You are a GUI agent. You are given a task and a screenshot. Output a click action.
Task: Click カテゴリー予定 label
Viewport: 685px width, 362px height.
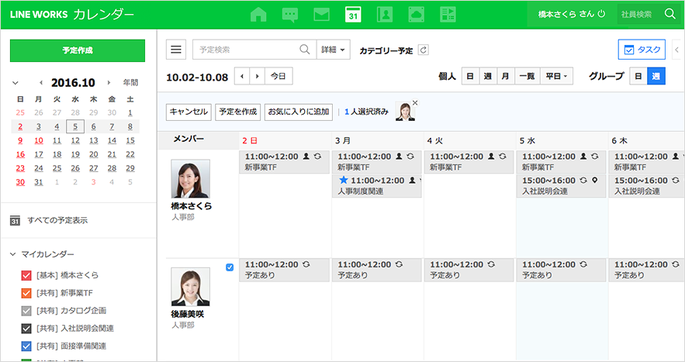point(386,50)
